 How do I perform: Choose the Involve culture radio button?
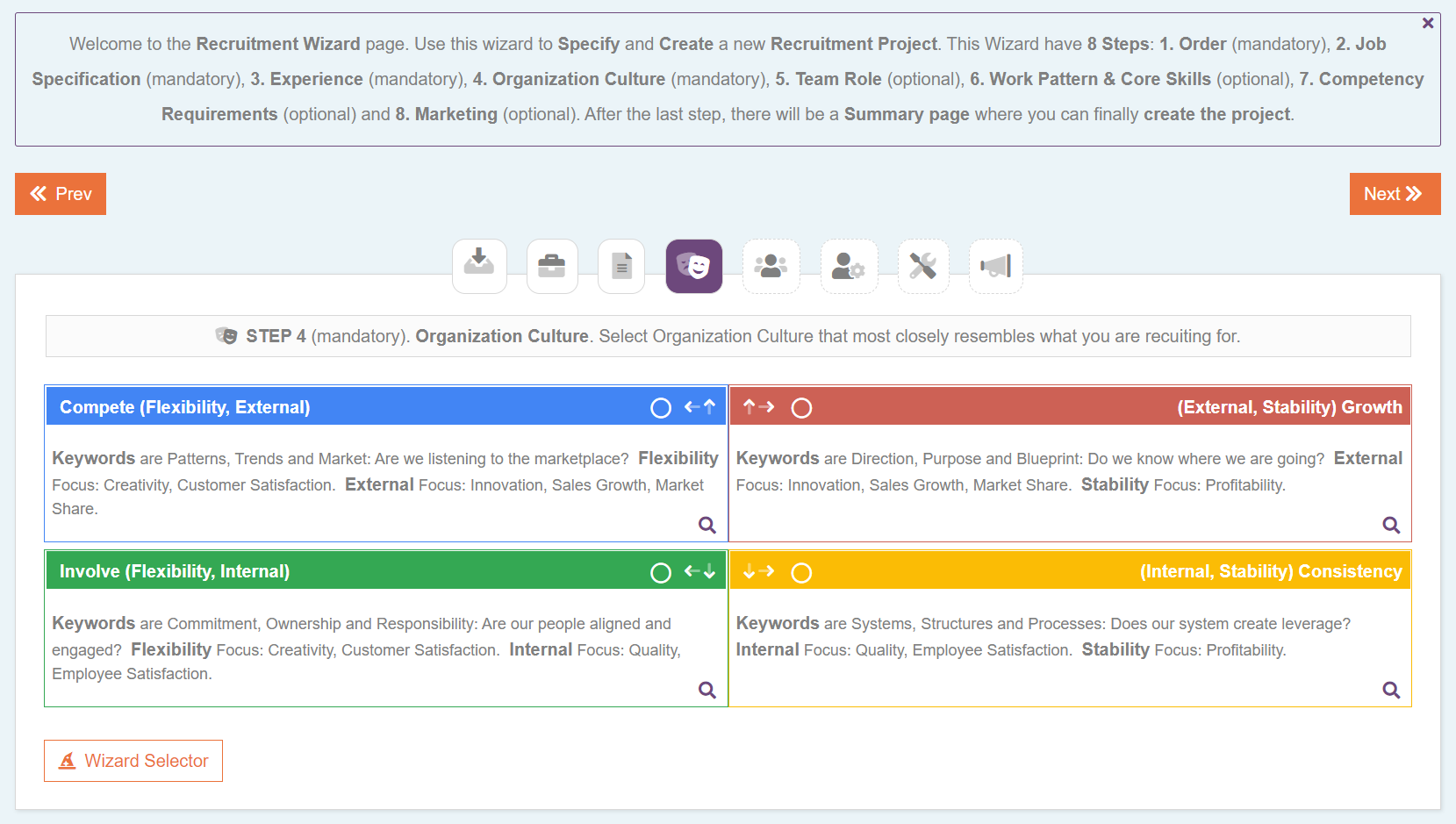point(661,573)
